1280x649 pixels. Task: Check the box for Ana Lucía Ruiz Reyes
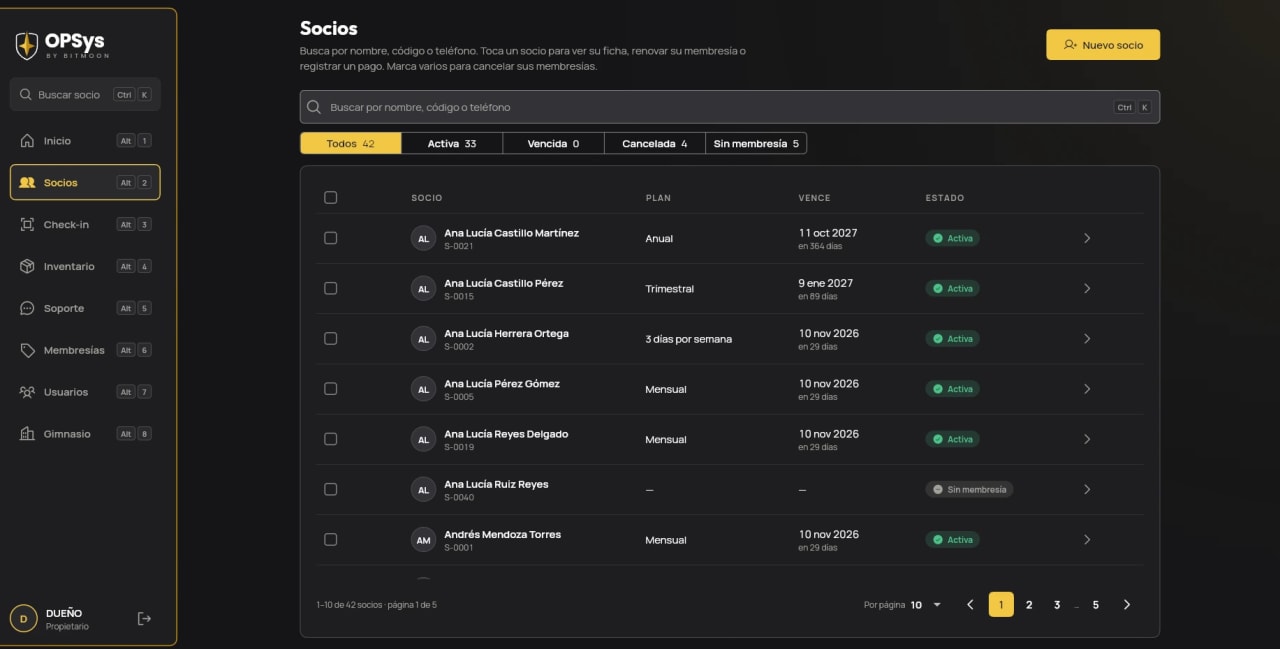coord(331,489)
